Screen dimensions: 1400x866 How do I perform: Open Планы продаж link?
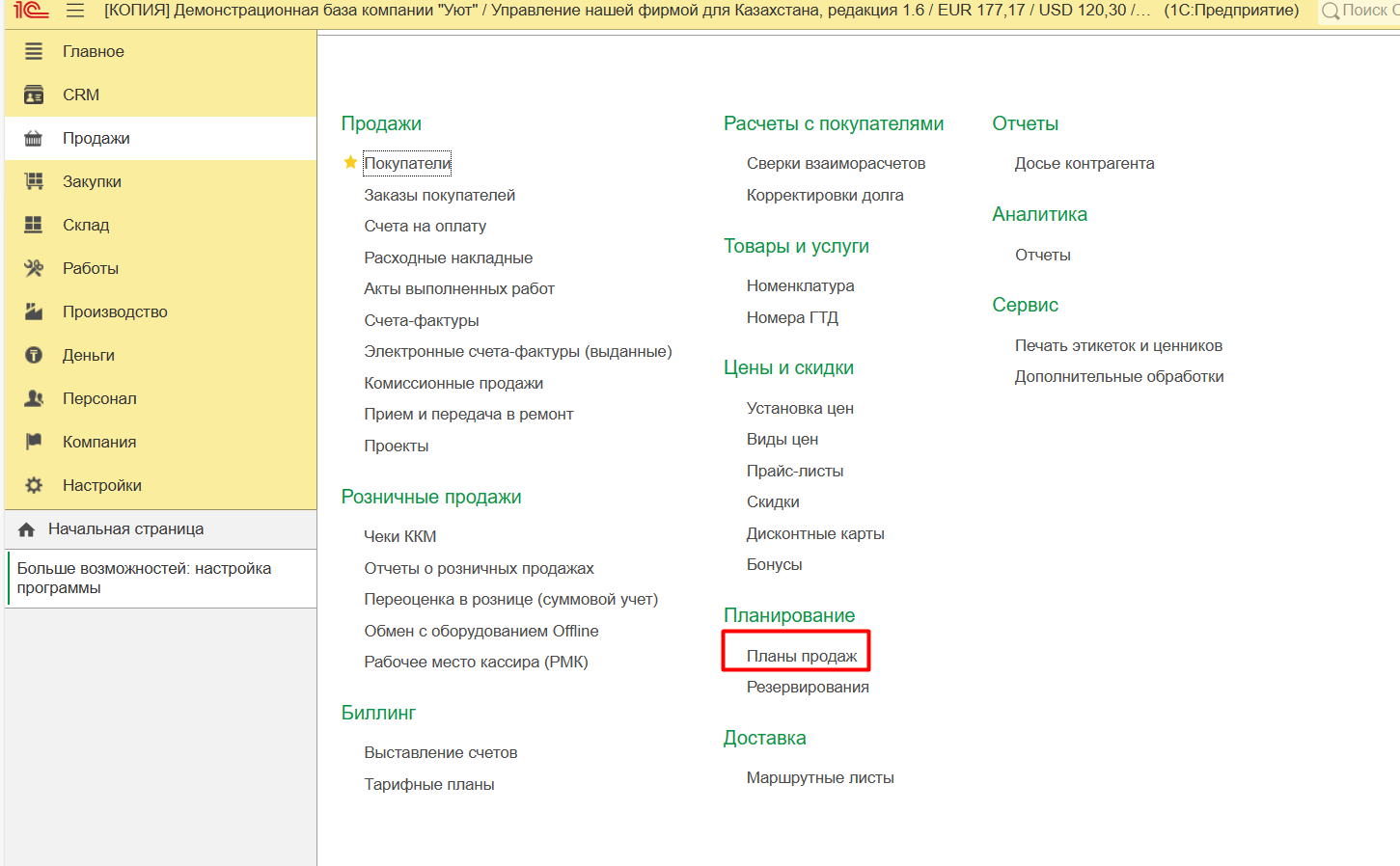801,656
